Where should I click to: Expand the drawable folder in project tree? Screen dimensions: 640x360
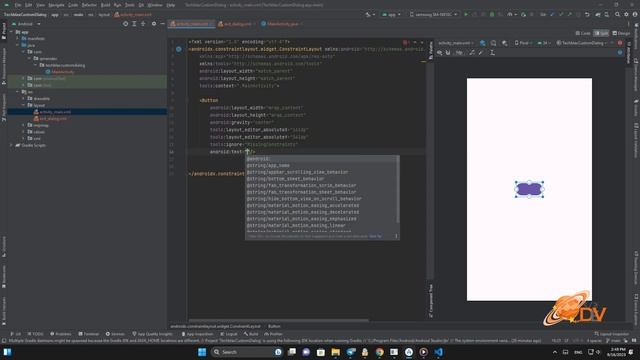coord(23,98)
